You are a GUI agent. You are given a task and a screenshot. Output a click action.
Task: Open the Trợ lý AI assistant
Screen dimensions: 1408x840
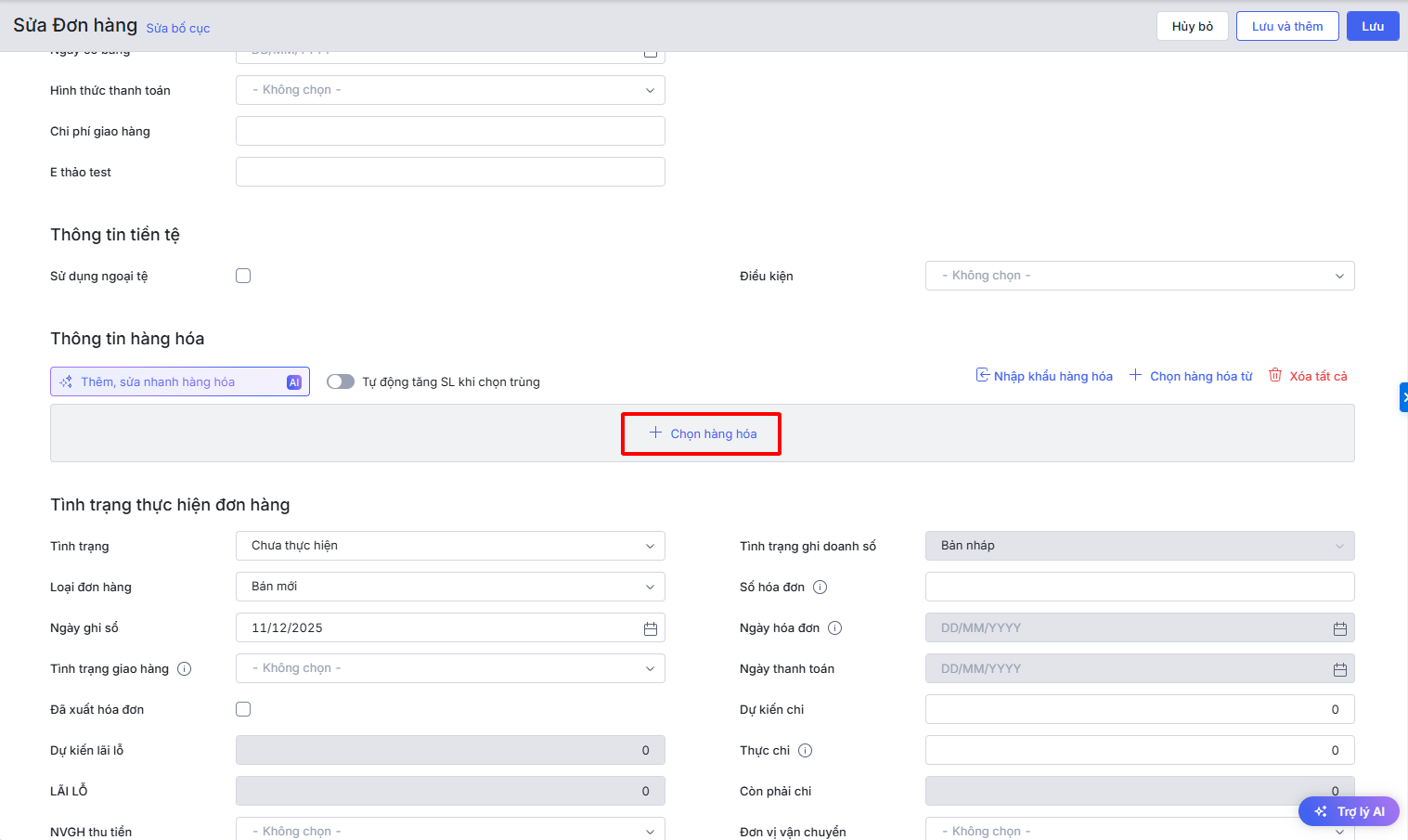pyautogui.click(x=1349, y=811)
